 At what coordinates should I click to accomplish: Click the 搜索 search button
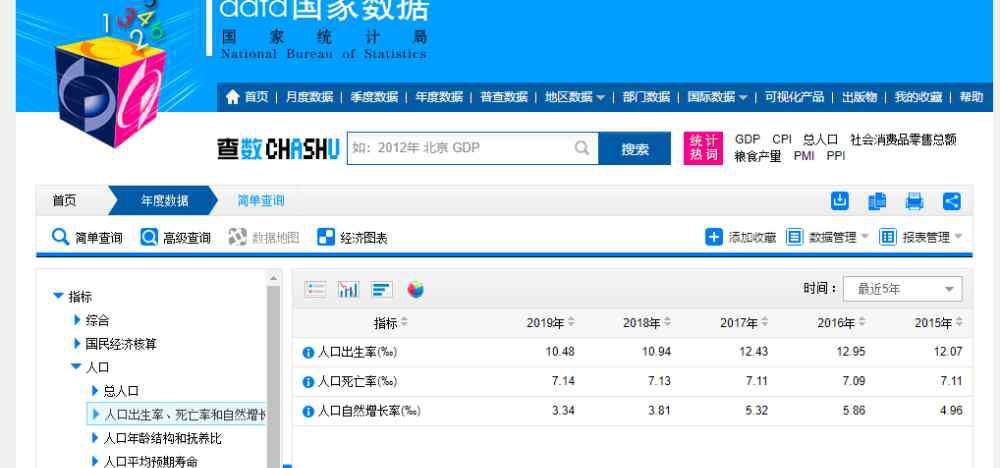click(635, 149)
